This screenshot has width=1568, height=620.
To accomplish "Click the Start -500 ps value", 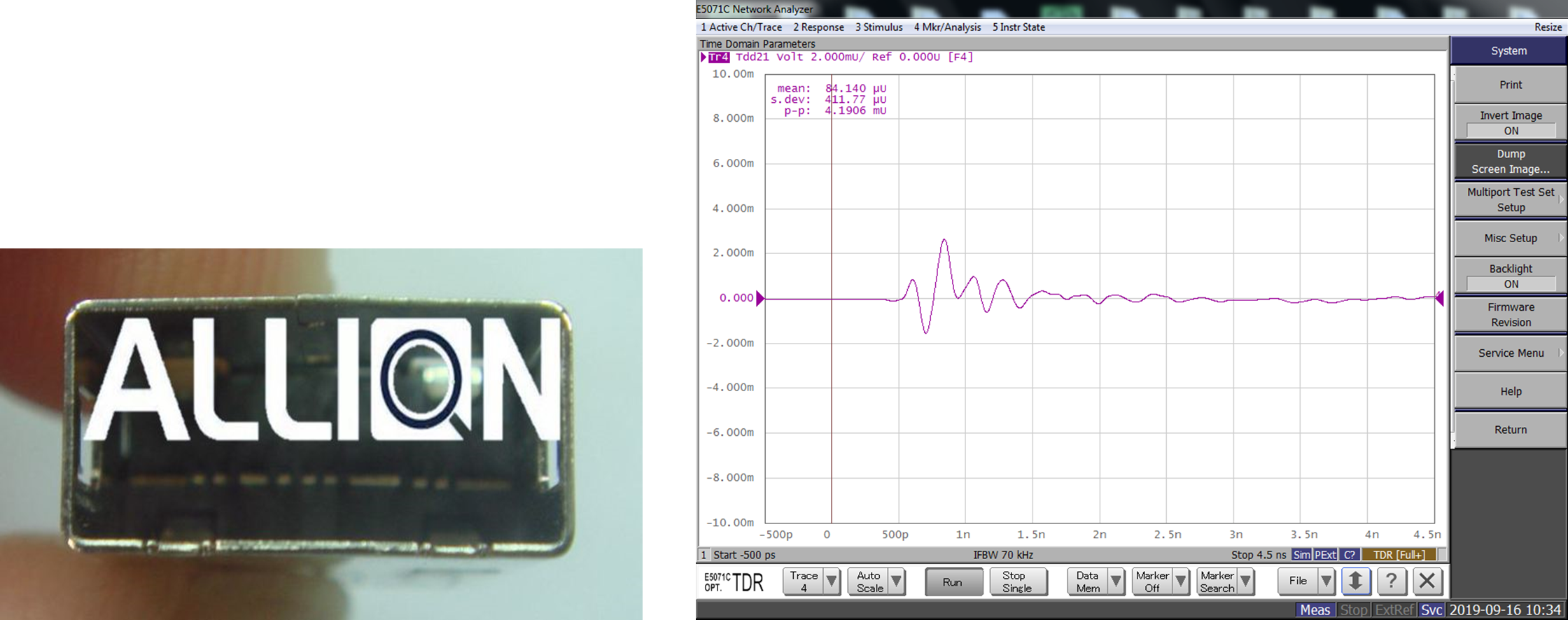I will pos(744,555).
